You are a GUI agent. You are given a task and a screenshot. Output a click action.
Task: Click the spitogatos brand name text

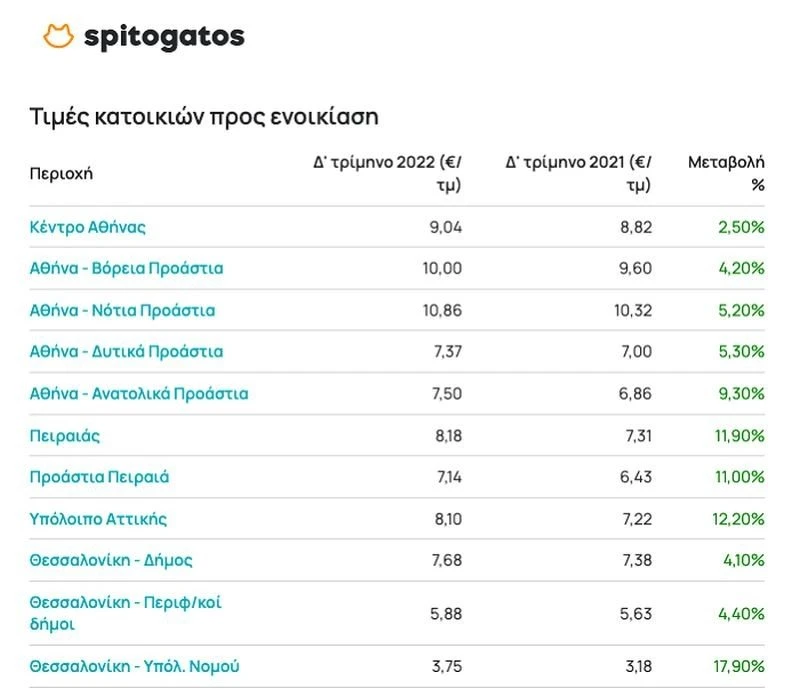(164, 37)
